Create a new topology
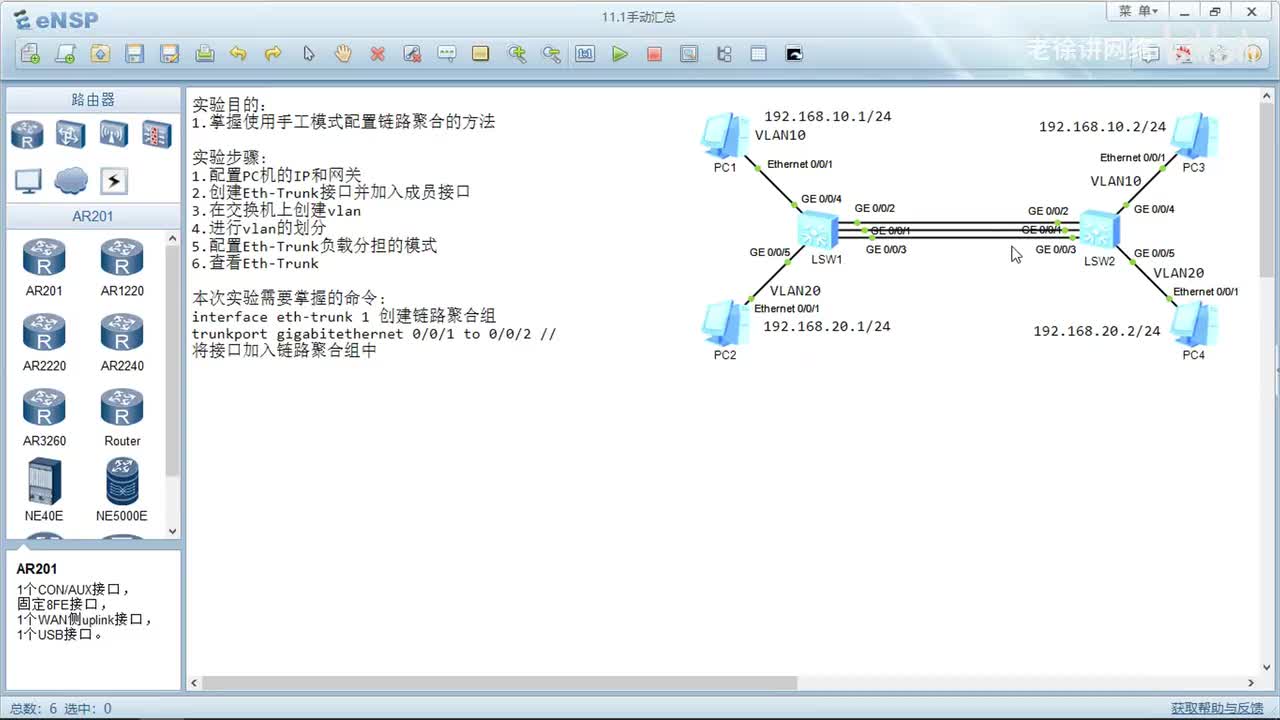The image size is (1280, 720). coord(30,54)
